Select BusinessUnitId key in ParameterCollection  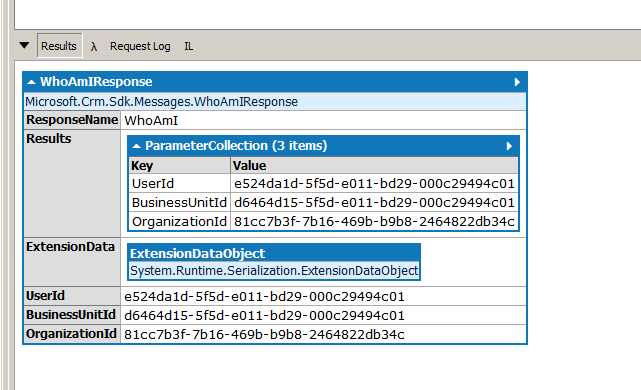tap(179, 203)
